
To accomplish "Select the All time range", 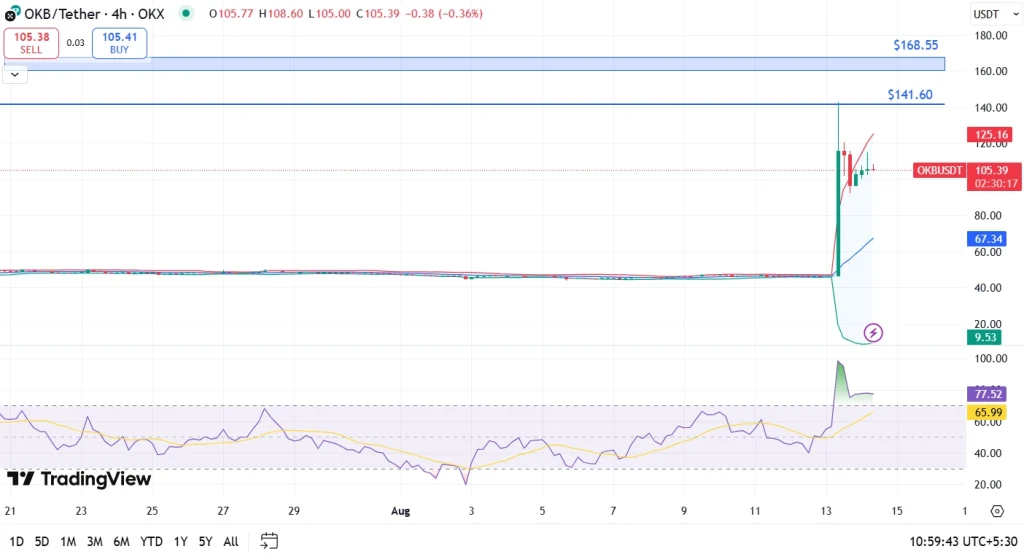I will [231, 541].
